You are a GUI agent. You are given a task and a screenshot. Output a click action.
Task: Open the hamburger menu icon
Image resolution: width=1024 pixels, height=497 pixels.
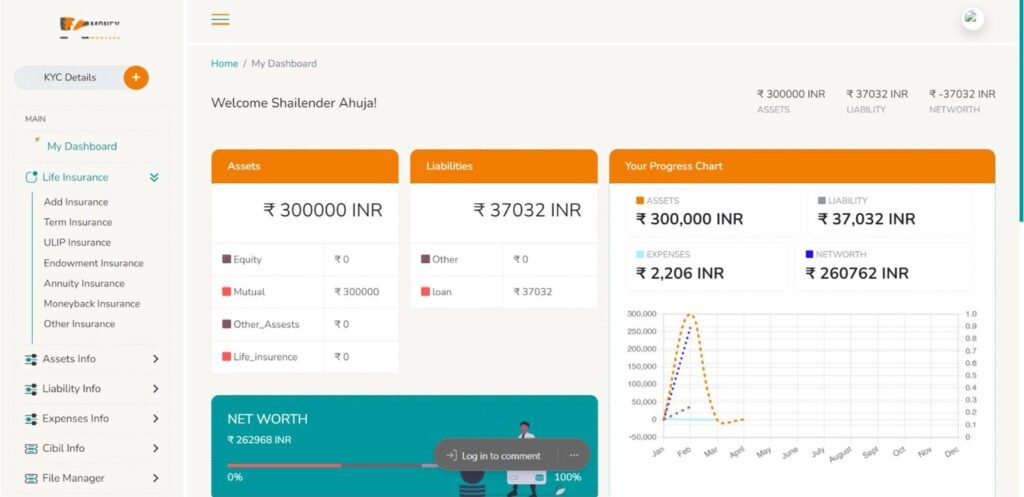220,20
